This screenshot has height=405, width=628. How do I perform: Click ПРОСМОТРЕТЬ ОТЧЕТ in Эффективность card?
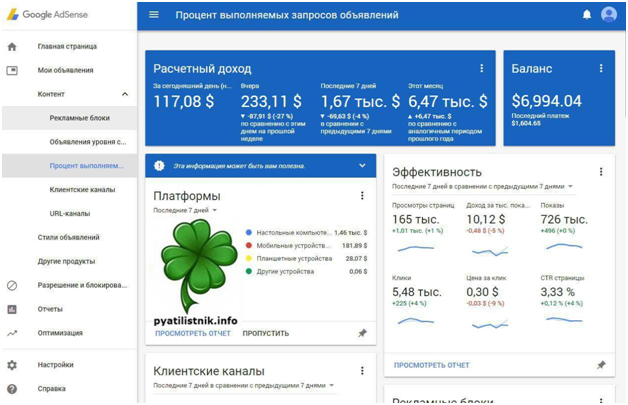431,365
